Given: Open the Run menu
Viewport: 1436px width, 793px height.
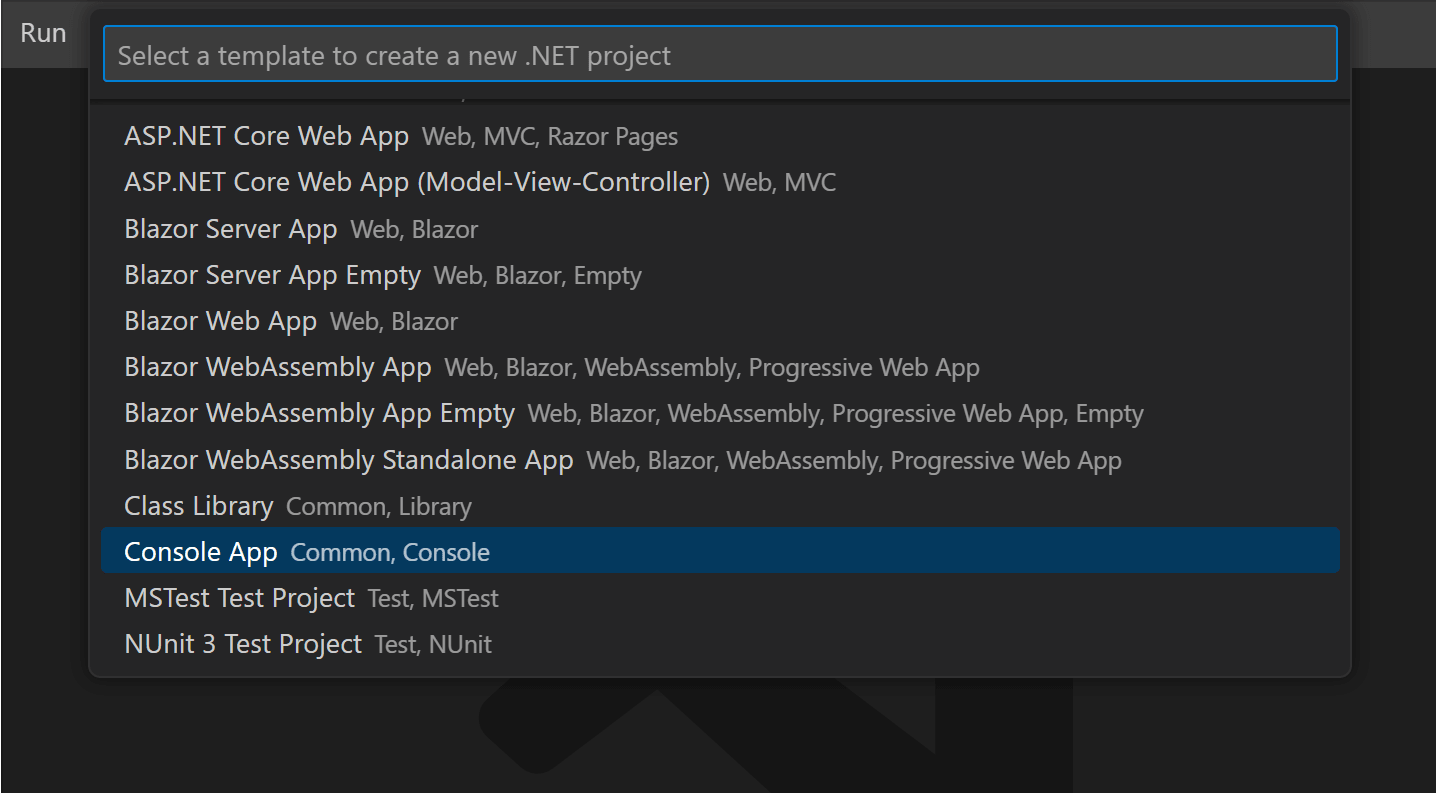Looking at the screenshot, I should coord(43,33).
